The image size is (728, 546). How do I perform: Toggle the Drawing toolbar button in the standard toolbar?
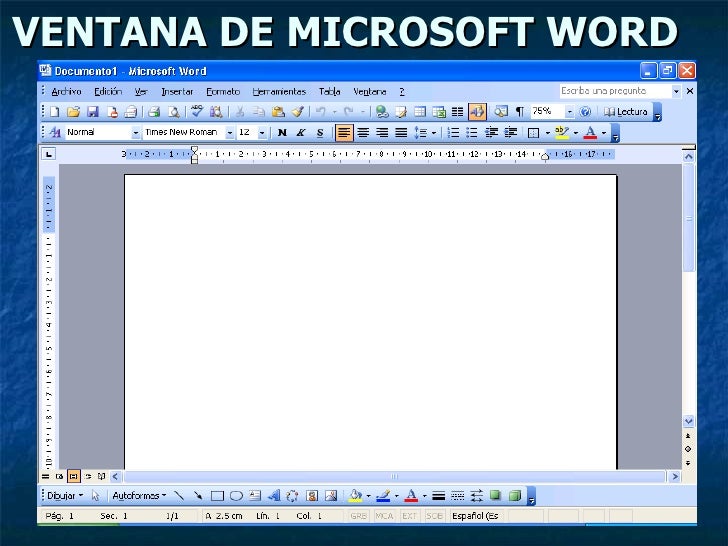pos(477,112)
